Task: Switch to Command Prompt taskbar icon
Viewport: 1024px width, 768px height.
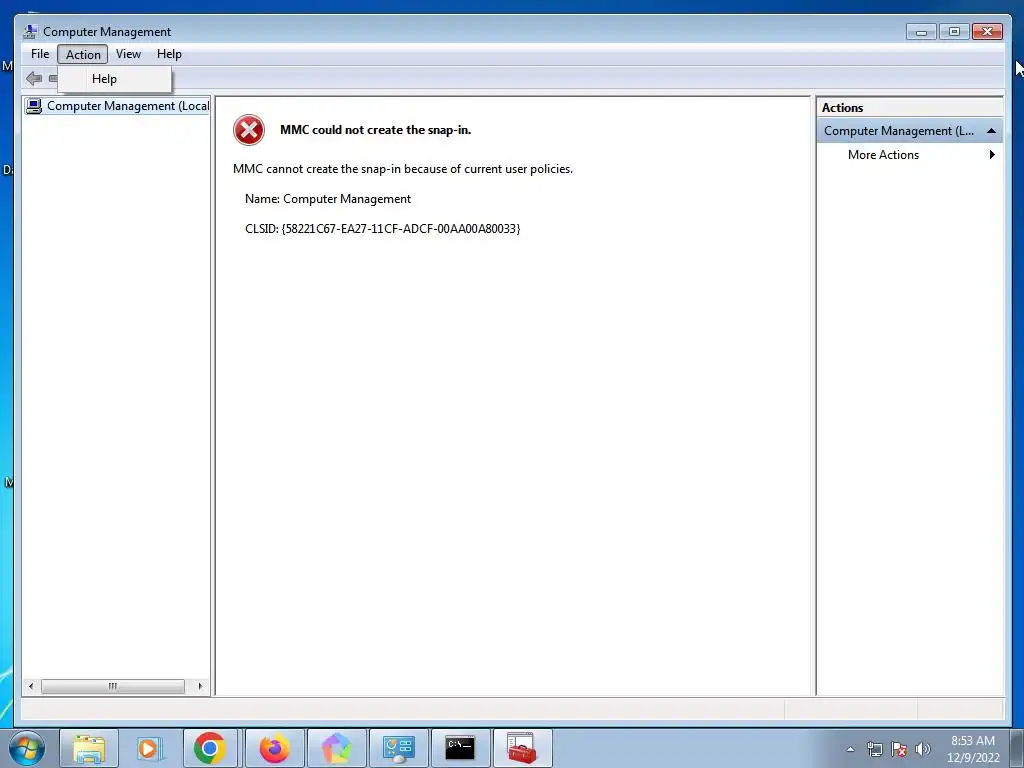Action: 460,748
